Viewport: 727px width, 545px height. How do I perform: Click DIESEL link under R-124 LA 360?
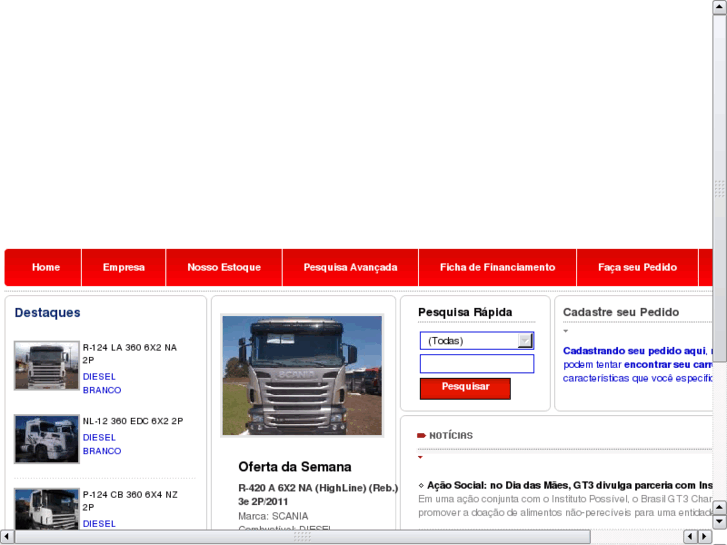coord(99,377)
